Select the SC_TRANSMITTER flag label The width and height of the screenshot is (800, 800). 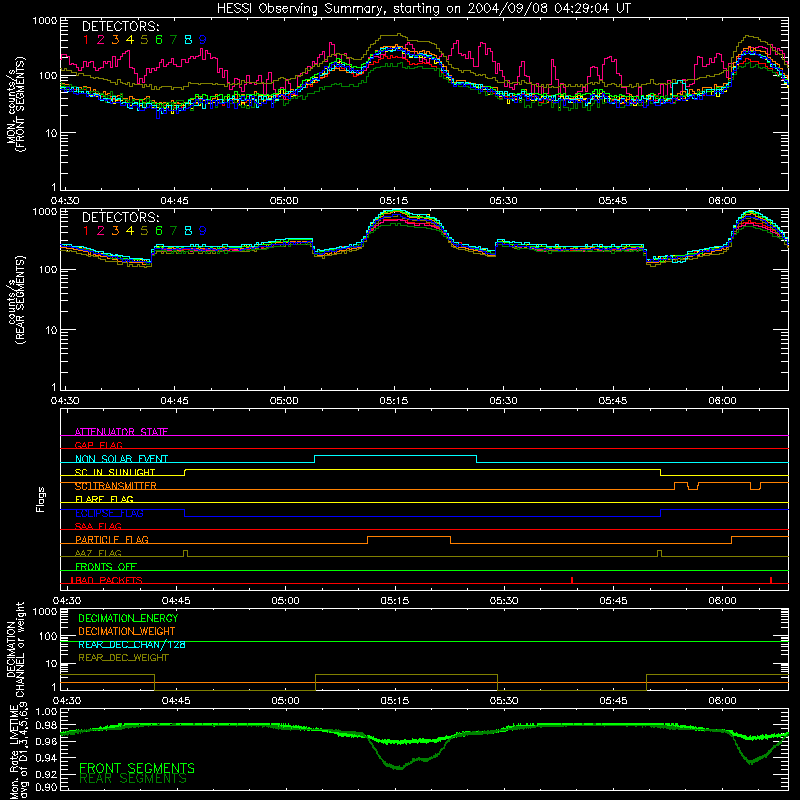116,486
